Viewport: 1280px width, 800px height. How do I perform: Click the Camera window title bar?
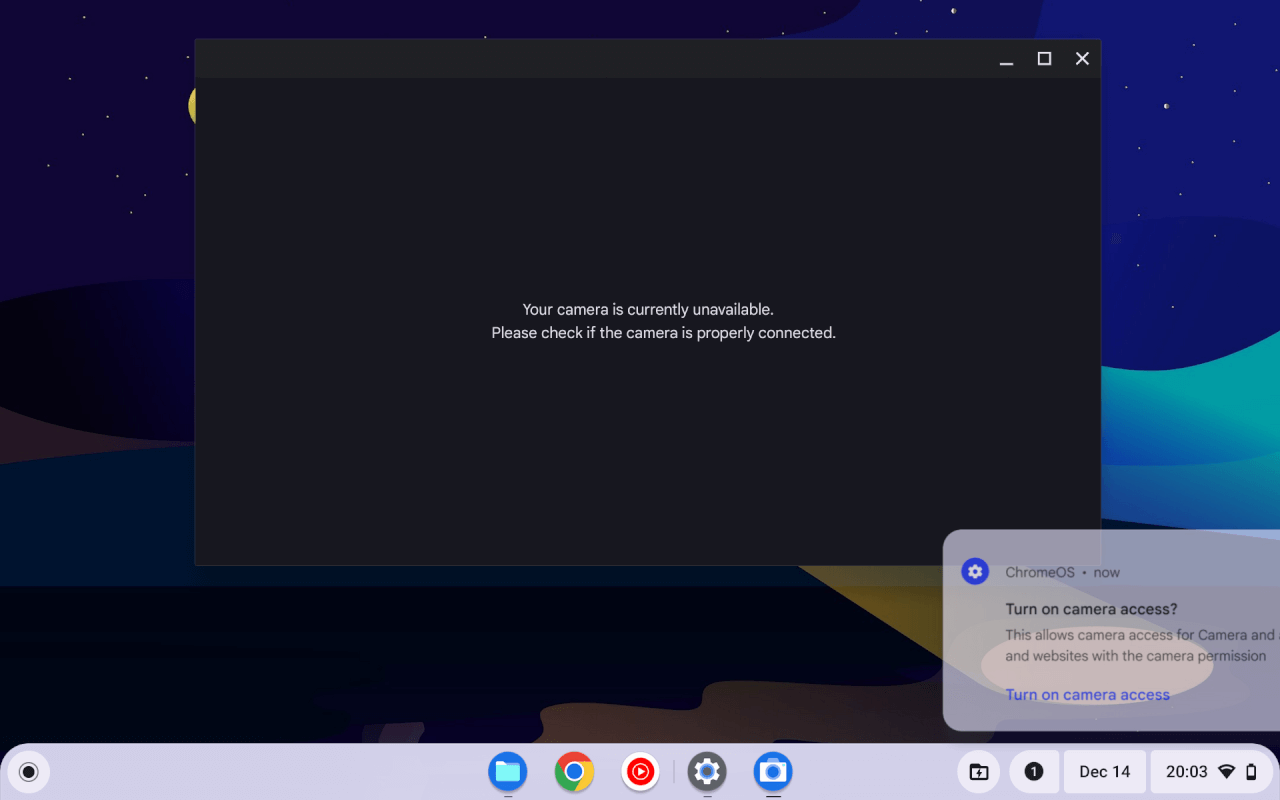(x=600, y=58)
